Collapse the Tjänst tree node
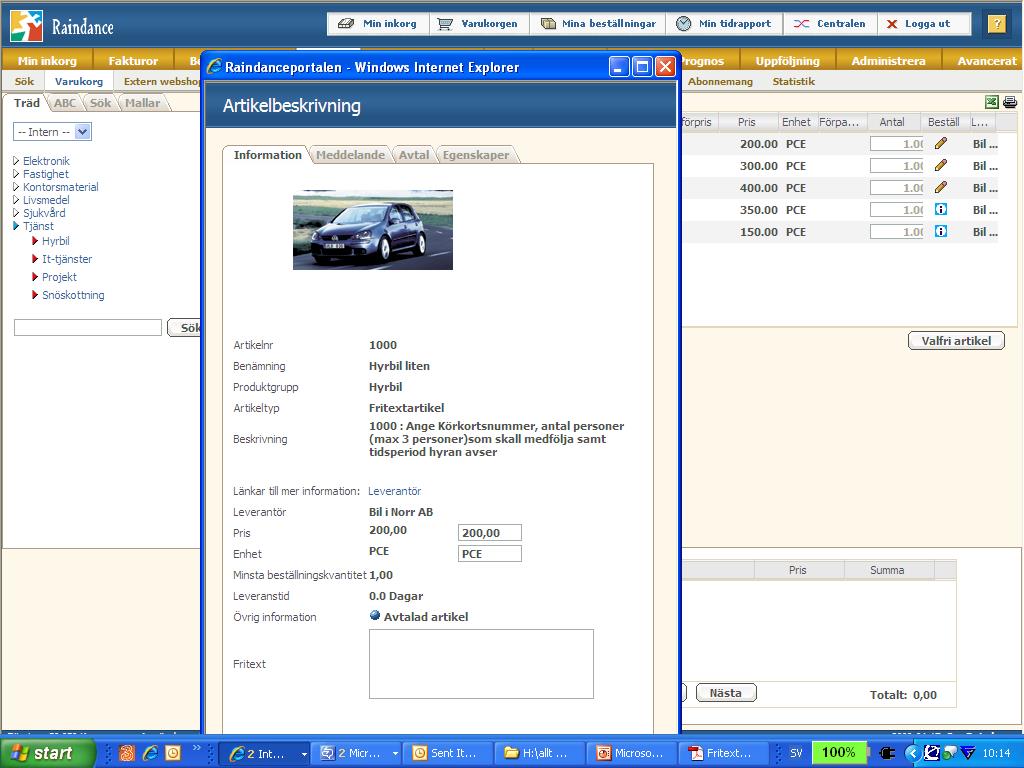 tap(16, 226)
